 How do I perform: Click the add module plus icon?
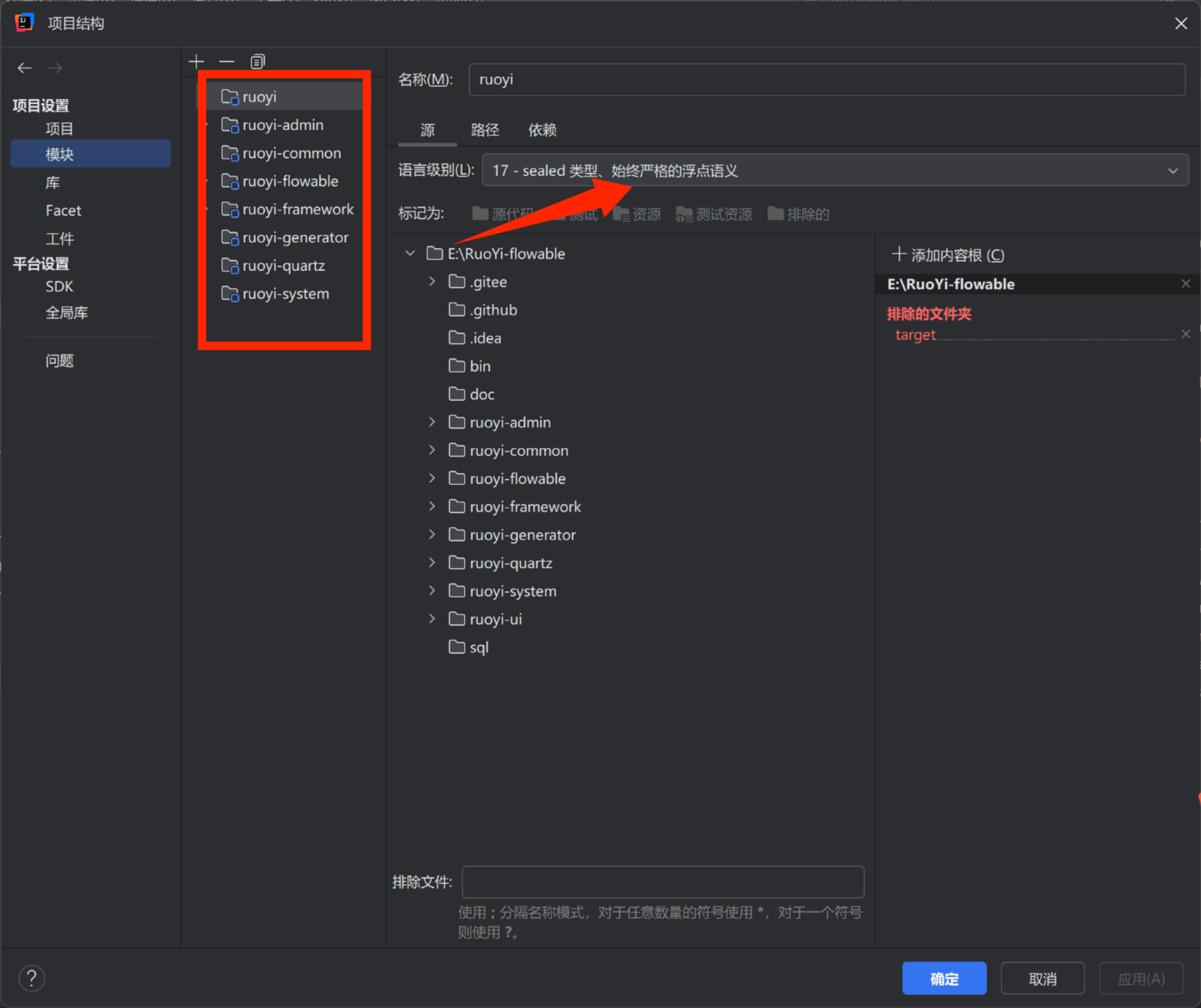196,61
